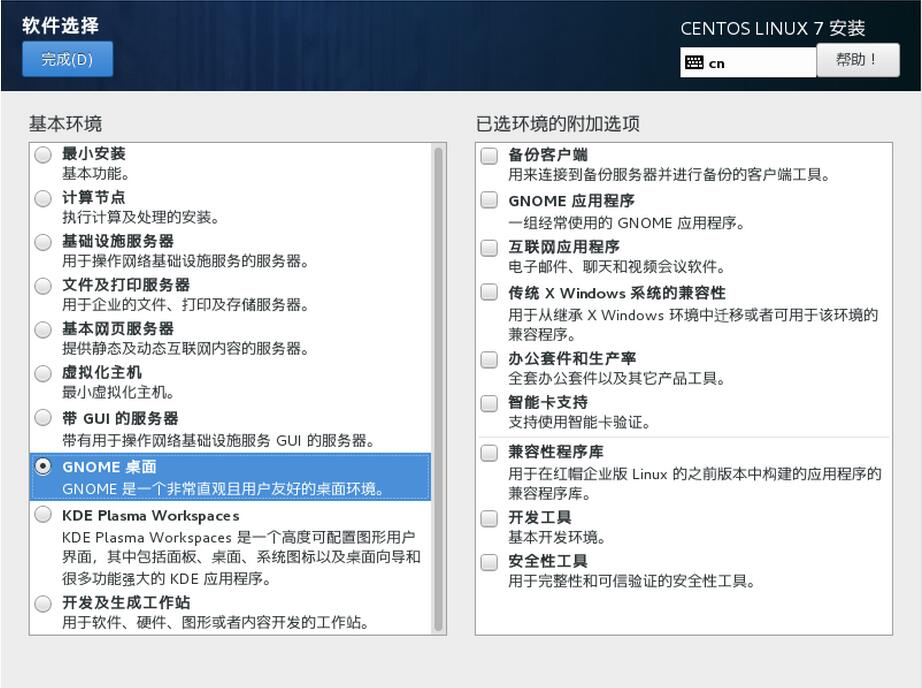The width and height of the screenshot is (922, 688).
Task: Open help with the 帮助! button
Action: click(858, 59)
